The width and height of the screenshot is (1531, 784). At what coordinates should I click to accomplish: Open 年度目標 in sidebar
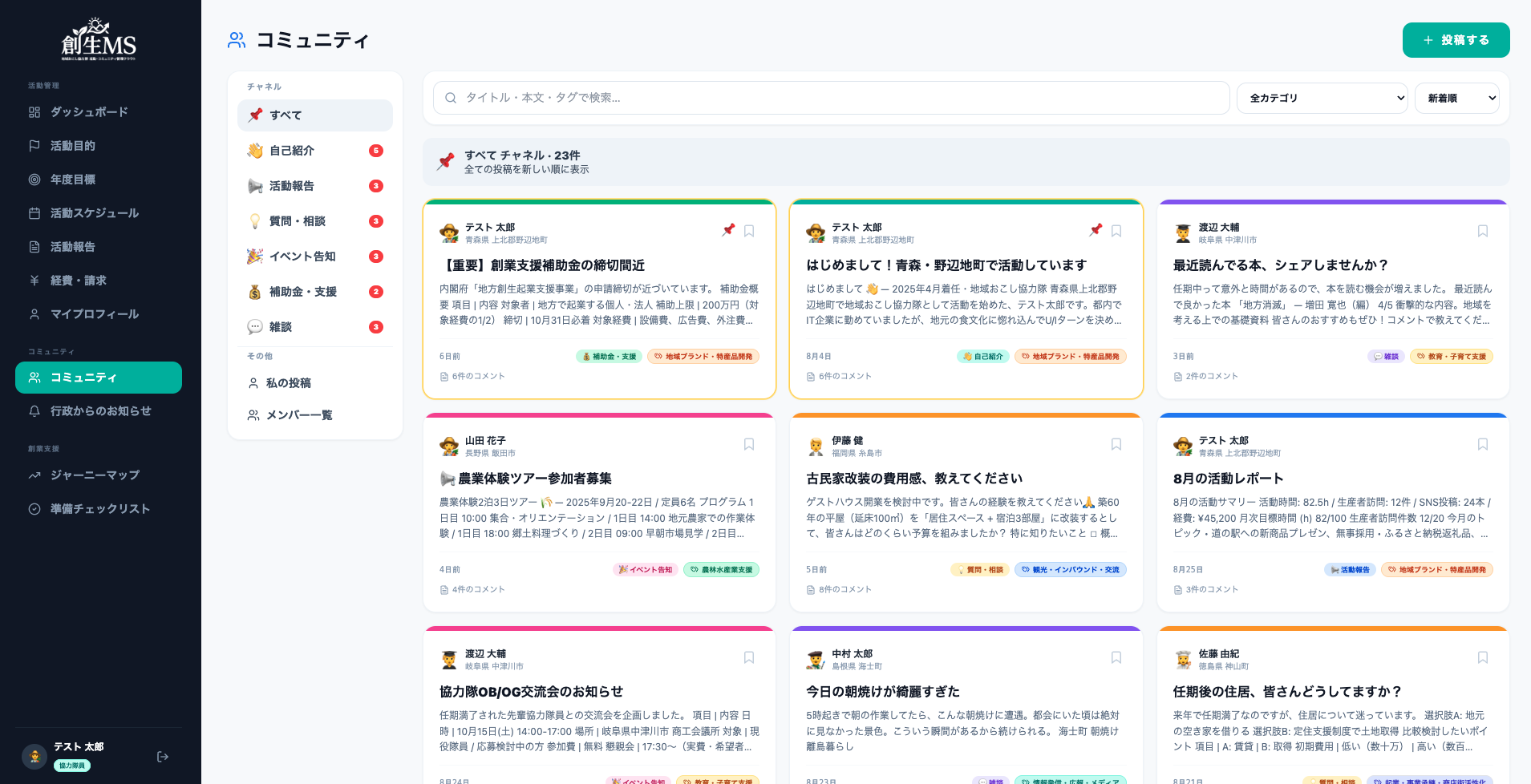point(99,180)
